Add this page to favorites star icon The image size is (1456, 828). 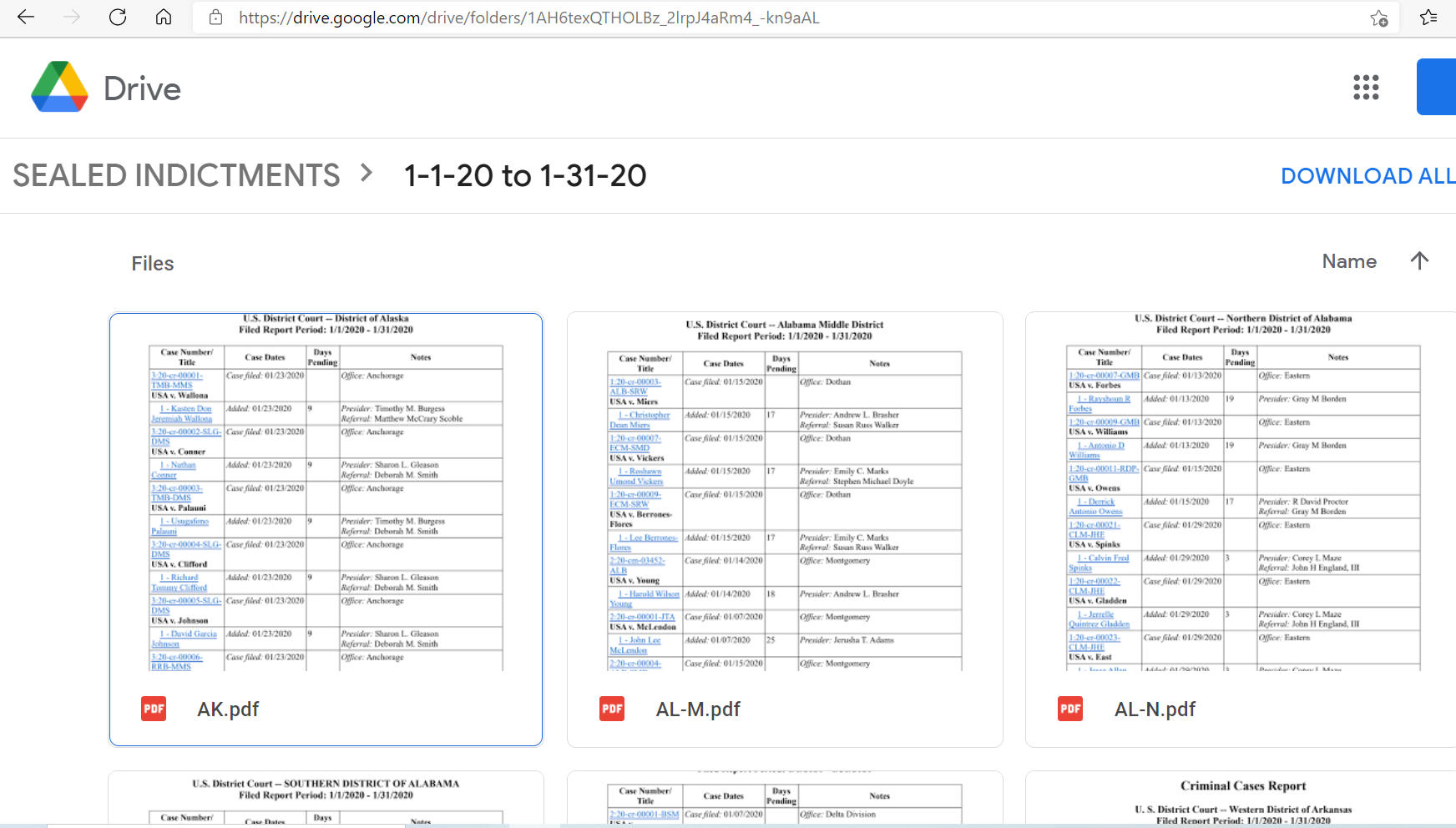click(x=1378, y=18)
